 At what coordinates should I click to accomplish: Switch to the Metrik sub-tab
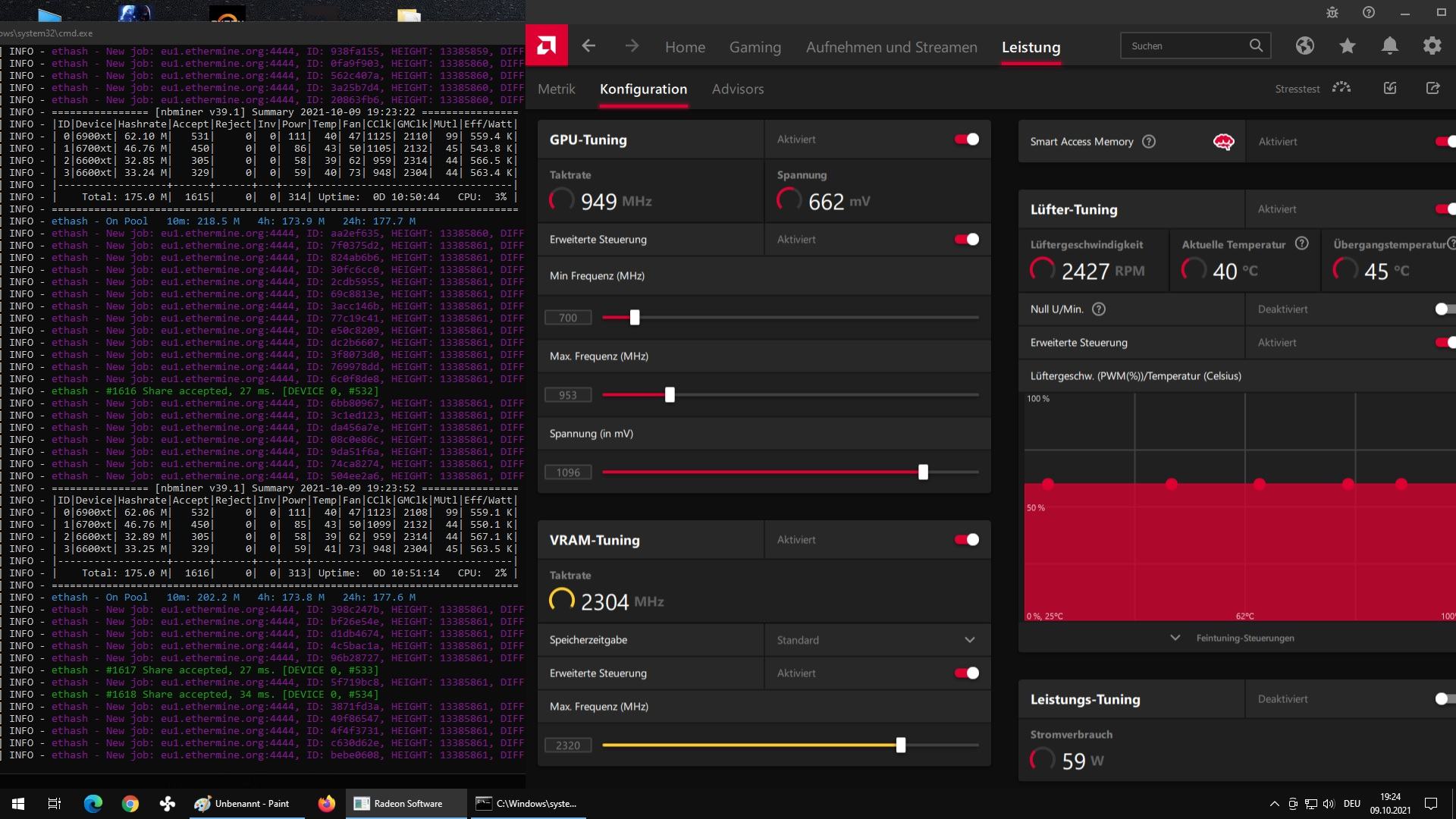click(557, 89)
